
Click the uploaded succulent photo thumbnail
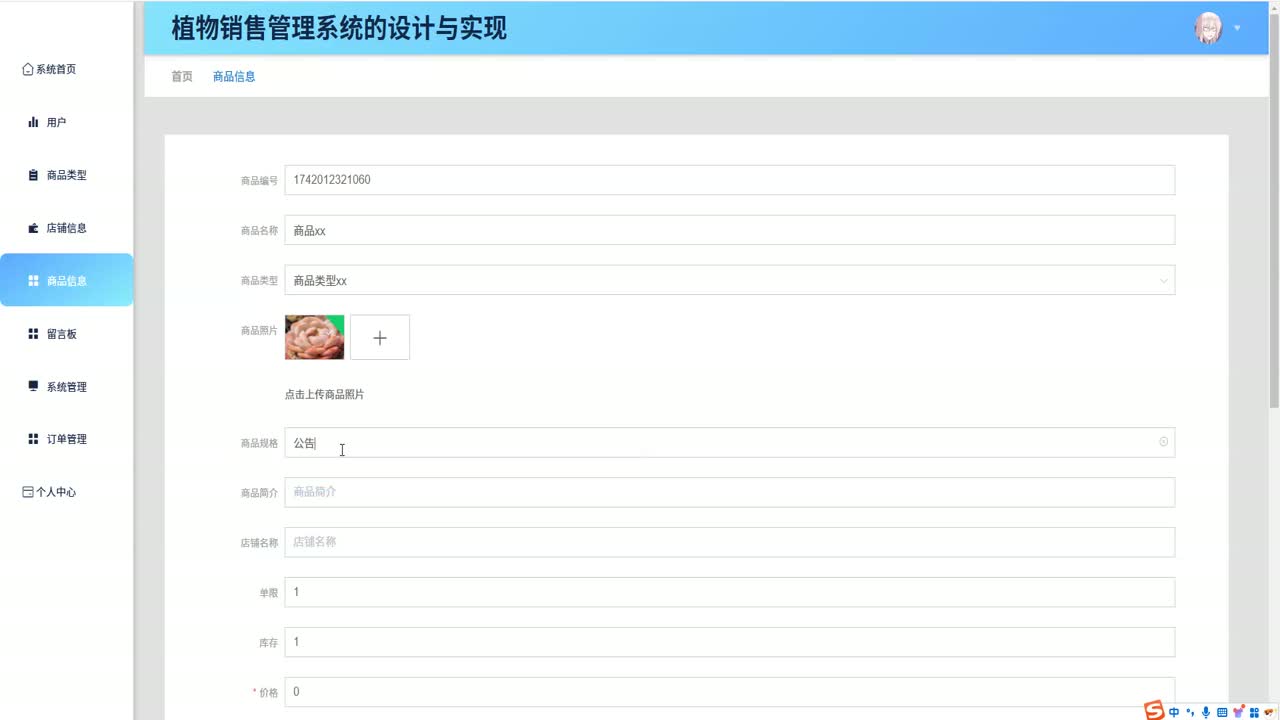[x=314, y=337]
